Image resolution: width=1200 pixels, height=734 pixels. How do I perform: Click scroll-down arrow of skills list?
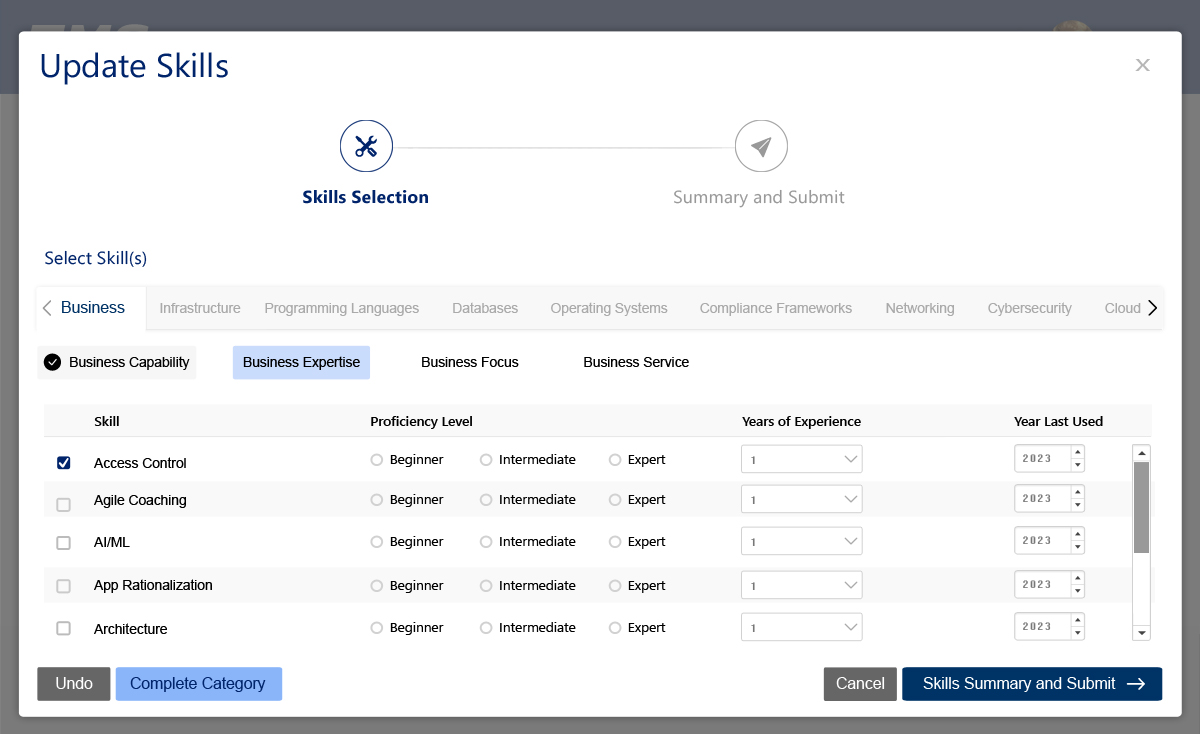pyautogui.click(x=1141, y=632)
